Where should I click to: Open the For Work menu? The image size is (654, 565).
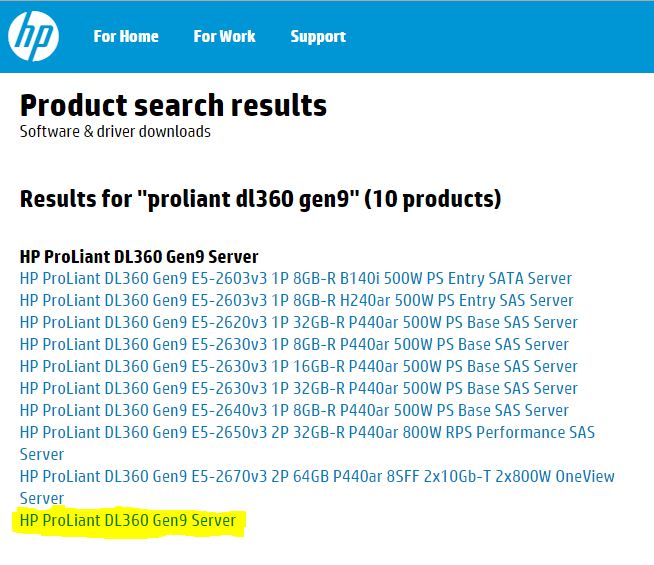224,37
